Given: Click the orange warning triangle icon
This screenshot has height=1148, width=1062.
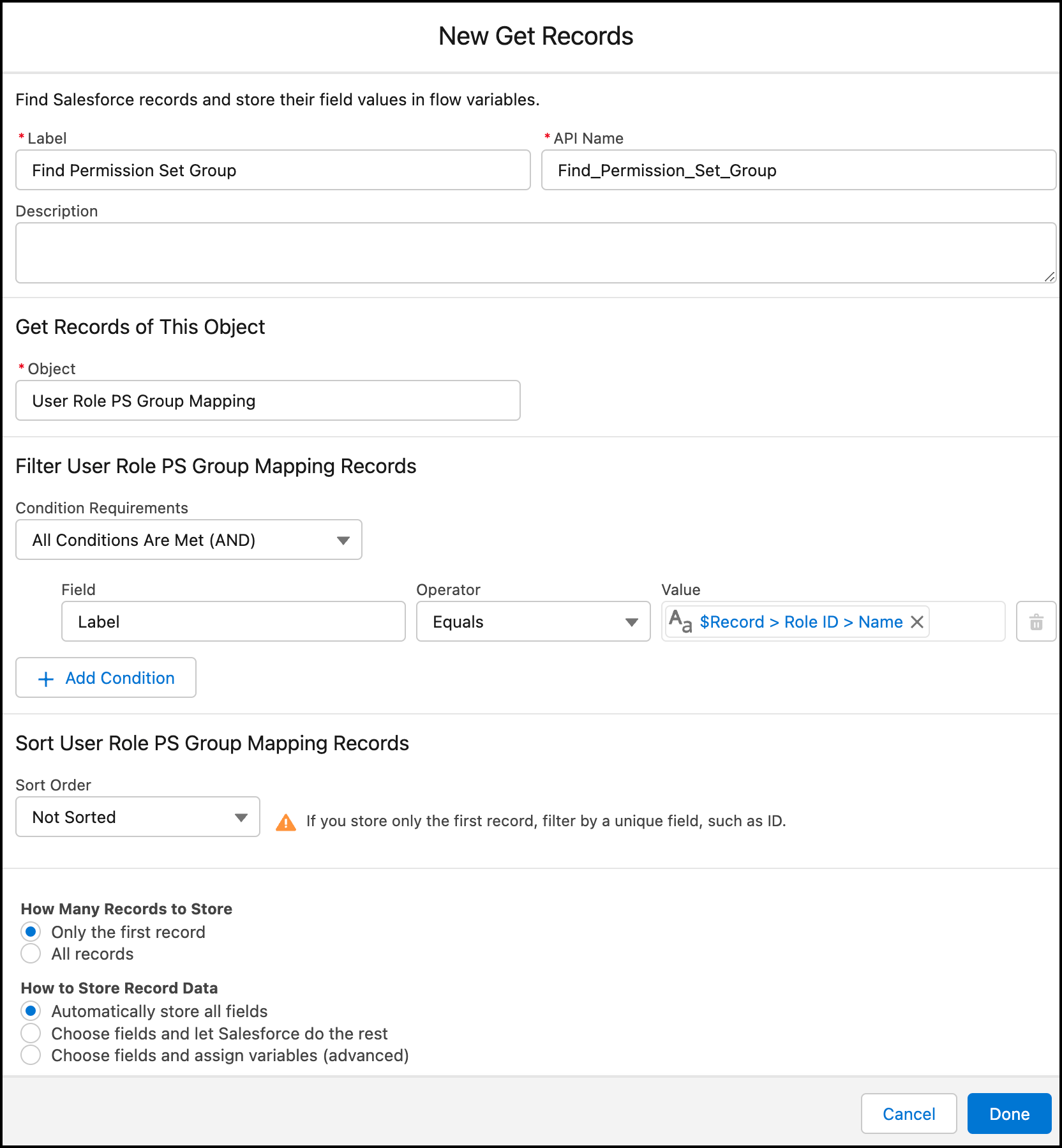Looking at the screenshot, I should coord(286,822).
